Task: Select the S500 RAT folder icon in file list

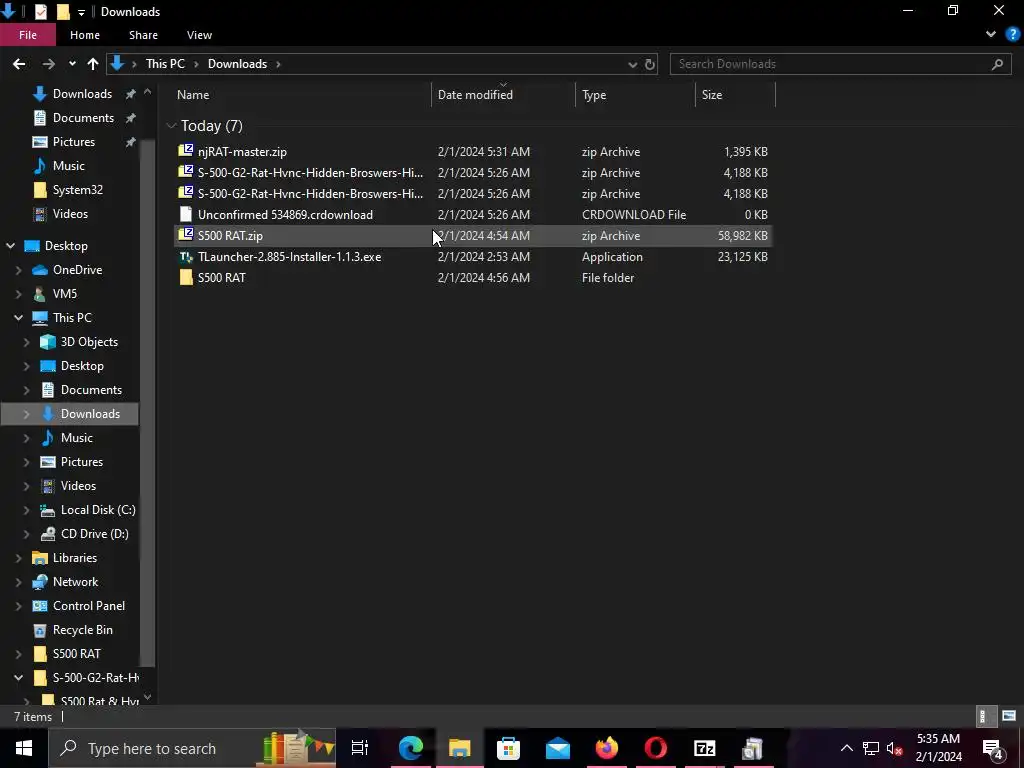Action: (186, 278)
